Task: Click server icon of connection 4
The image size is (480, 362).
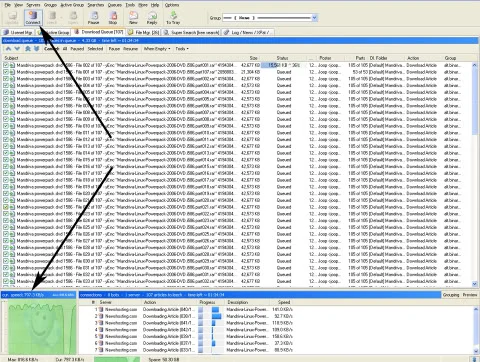Action: [101, 330]
